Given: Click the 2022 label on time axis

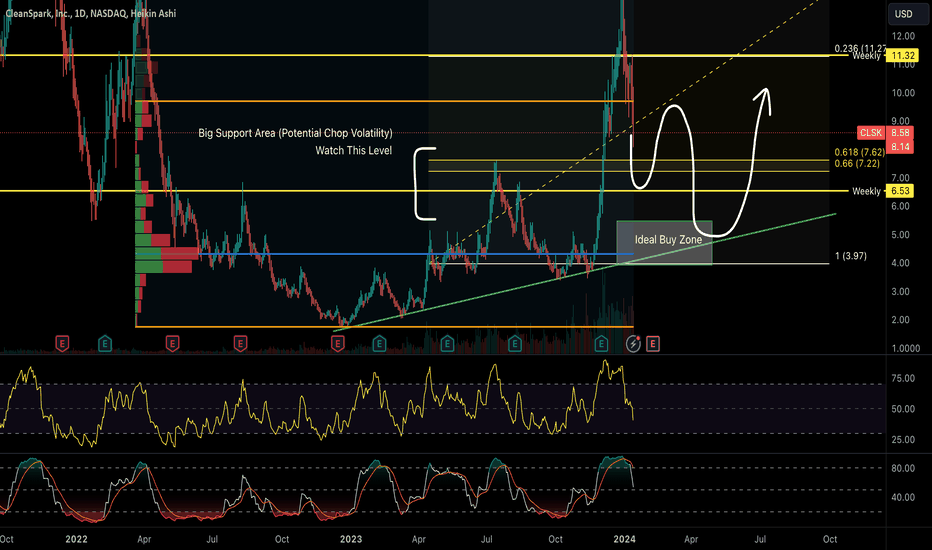Looking at the screenshot, I should (76, 539).
